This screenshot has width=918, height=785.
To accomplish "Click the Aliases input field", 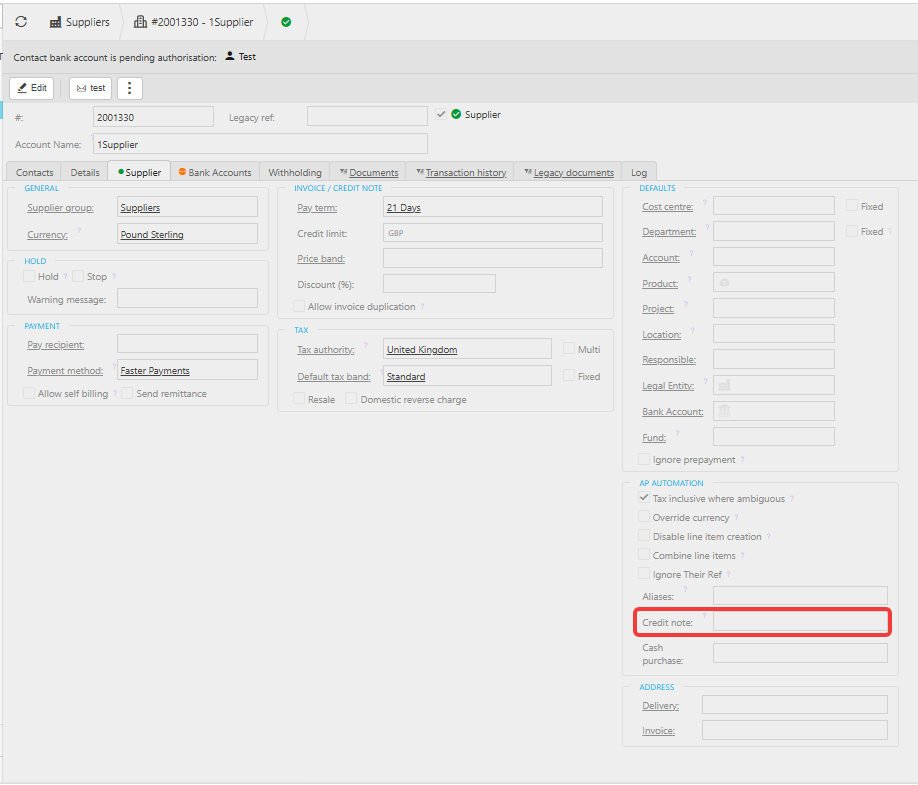I will point(800,596).
